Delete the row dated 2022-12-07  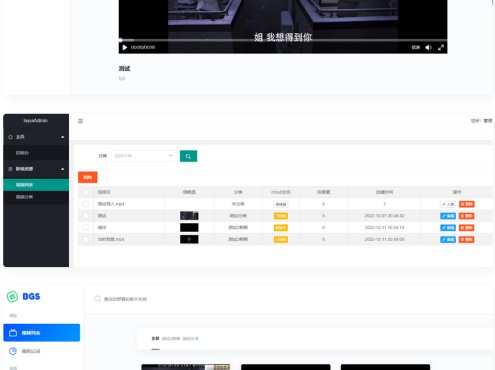[467, 216]
